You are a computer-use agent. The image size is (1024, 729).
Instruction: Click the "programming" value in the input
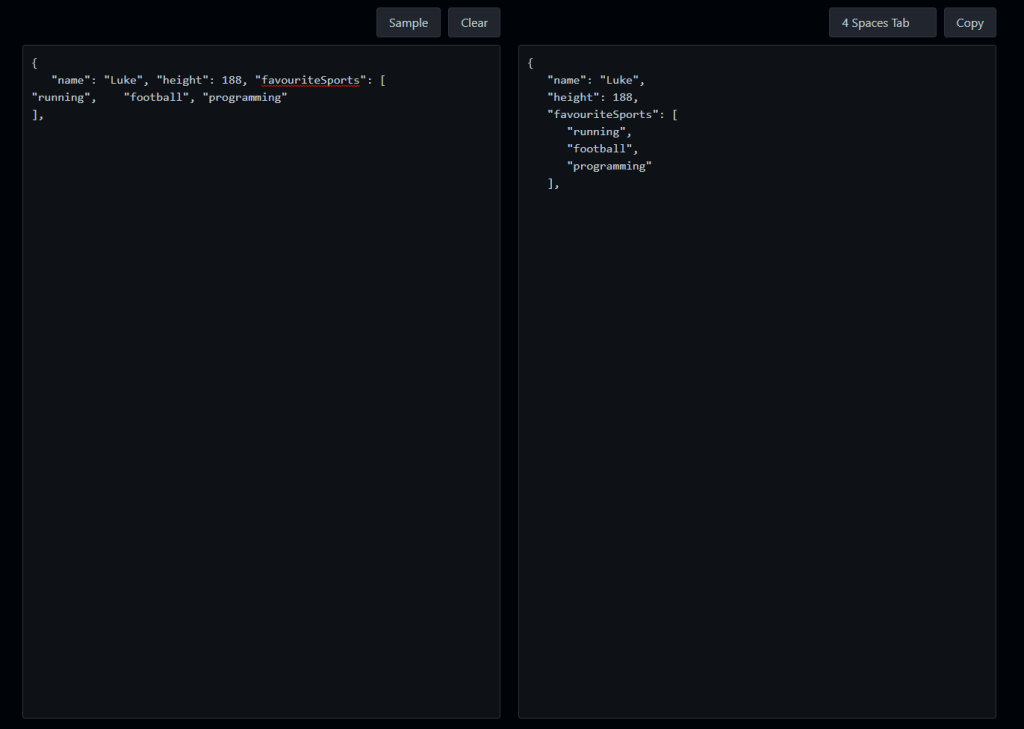(x=246, y=97)
